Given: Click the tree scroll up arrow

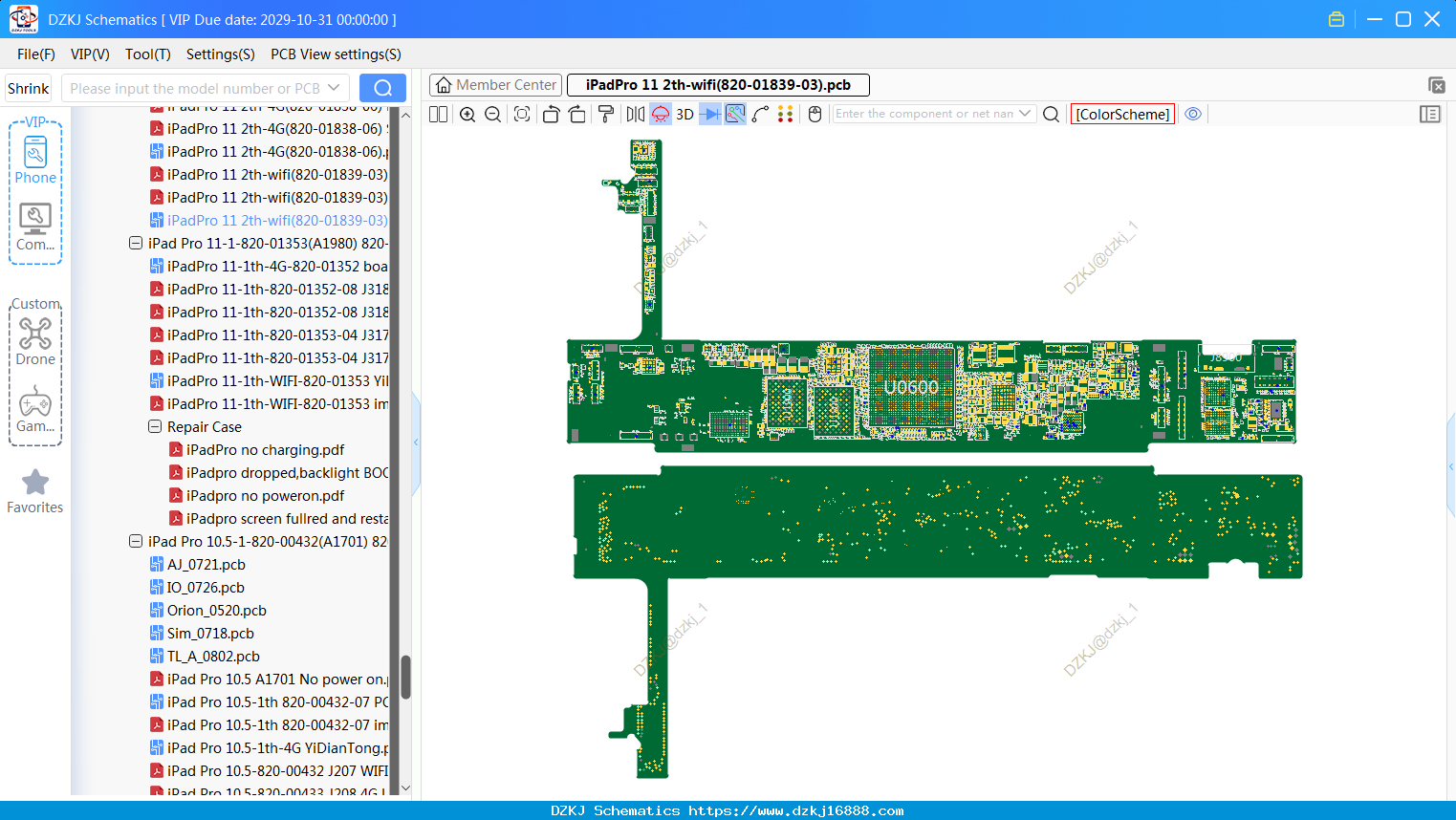Looking at the screenshot, I should 405,115.
